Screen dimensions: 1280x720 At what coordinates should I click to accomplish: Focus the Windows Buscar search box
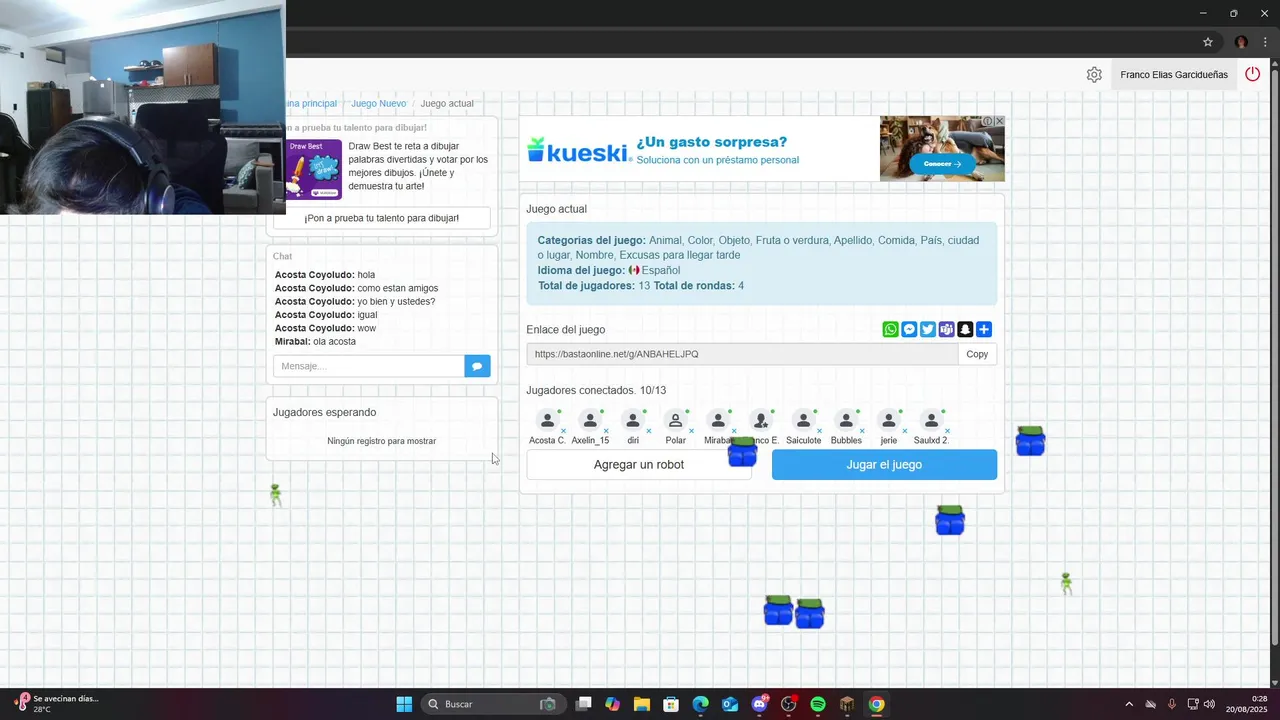tap(491, 704)
